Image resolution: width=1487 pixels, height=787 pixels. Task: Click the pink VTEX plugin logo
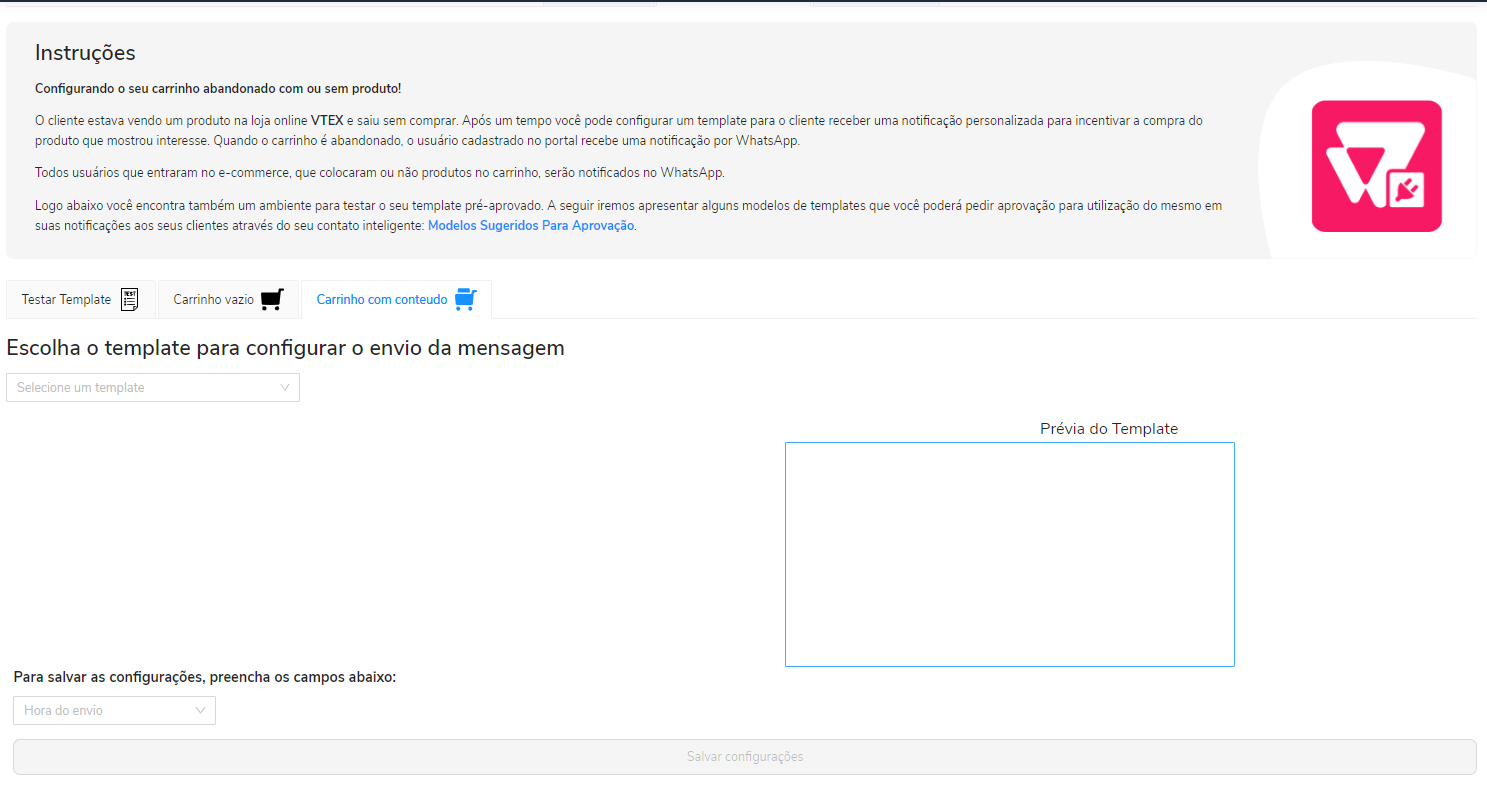click(x=1376, y=166)
